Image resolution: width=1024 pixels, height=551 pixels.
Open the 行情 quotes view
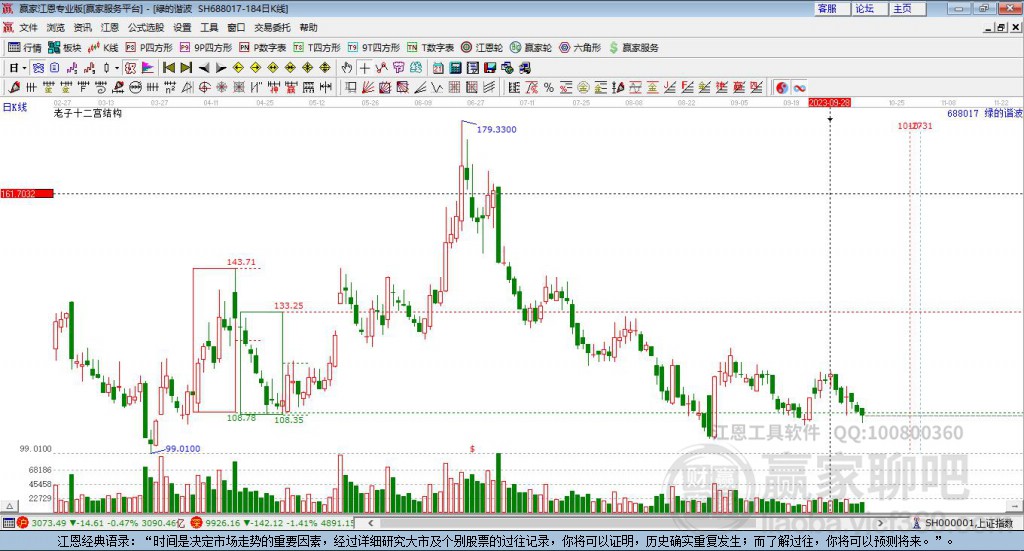tap(25, 48)
